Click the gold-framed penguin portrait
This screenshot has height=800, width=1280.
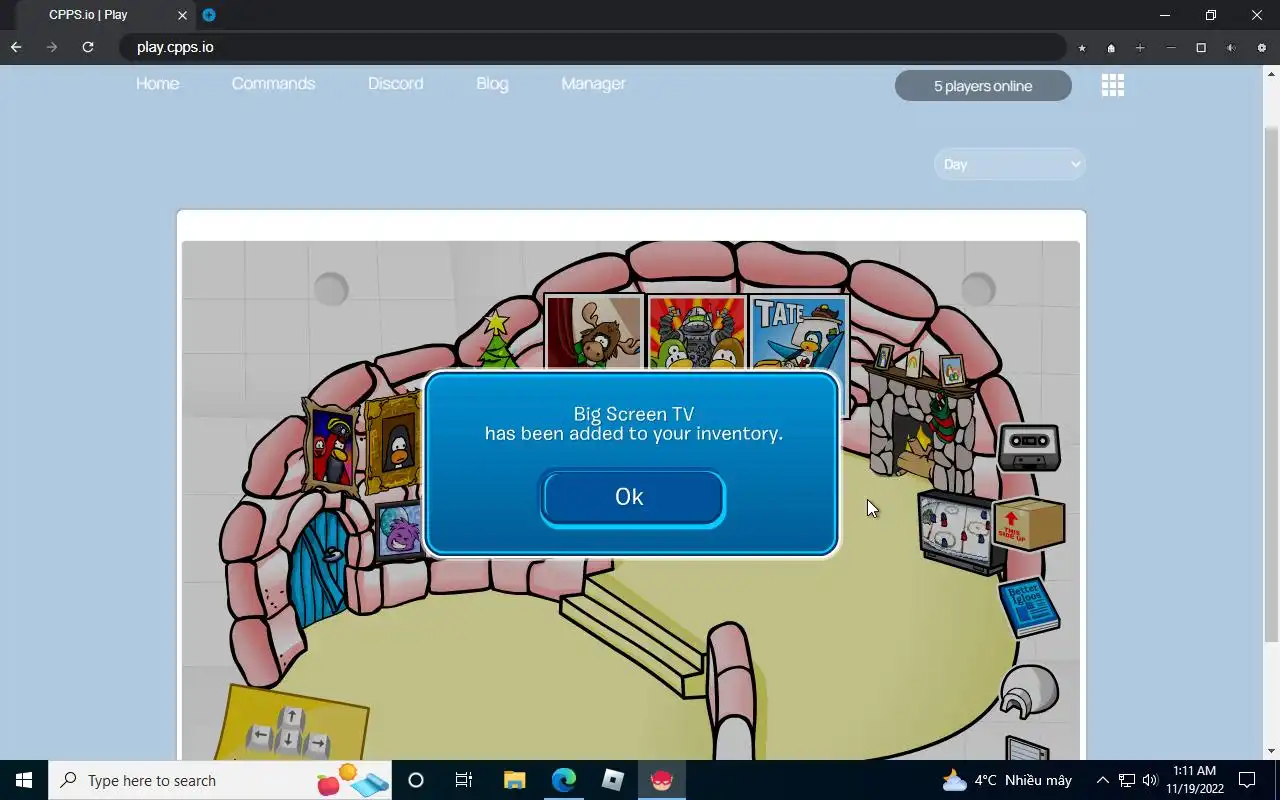point(395,443)
